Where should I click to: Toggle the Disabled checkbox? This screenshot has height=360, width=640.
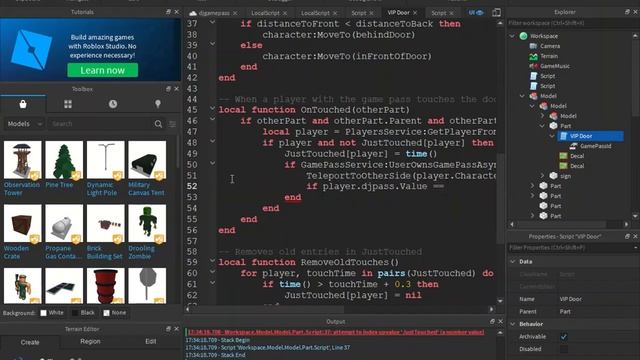(x=564, y=349)
